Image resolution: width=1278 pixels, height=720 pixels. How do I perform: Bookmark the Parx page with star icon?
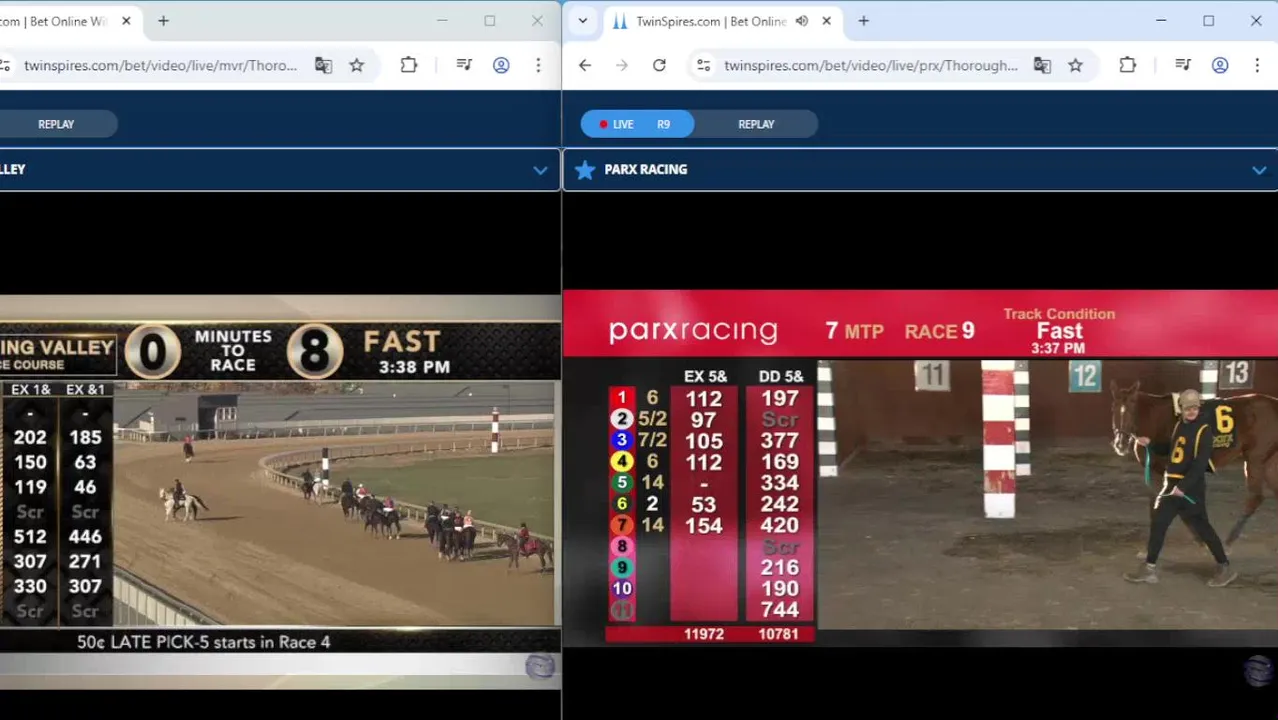[1076, 65]
